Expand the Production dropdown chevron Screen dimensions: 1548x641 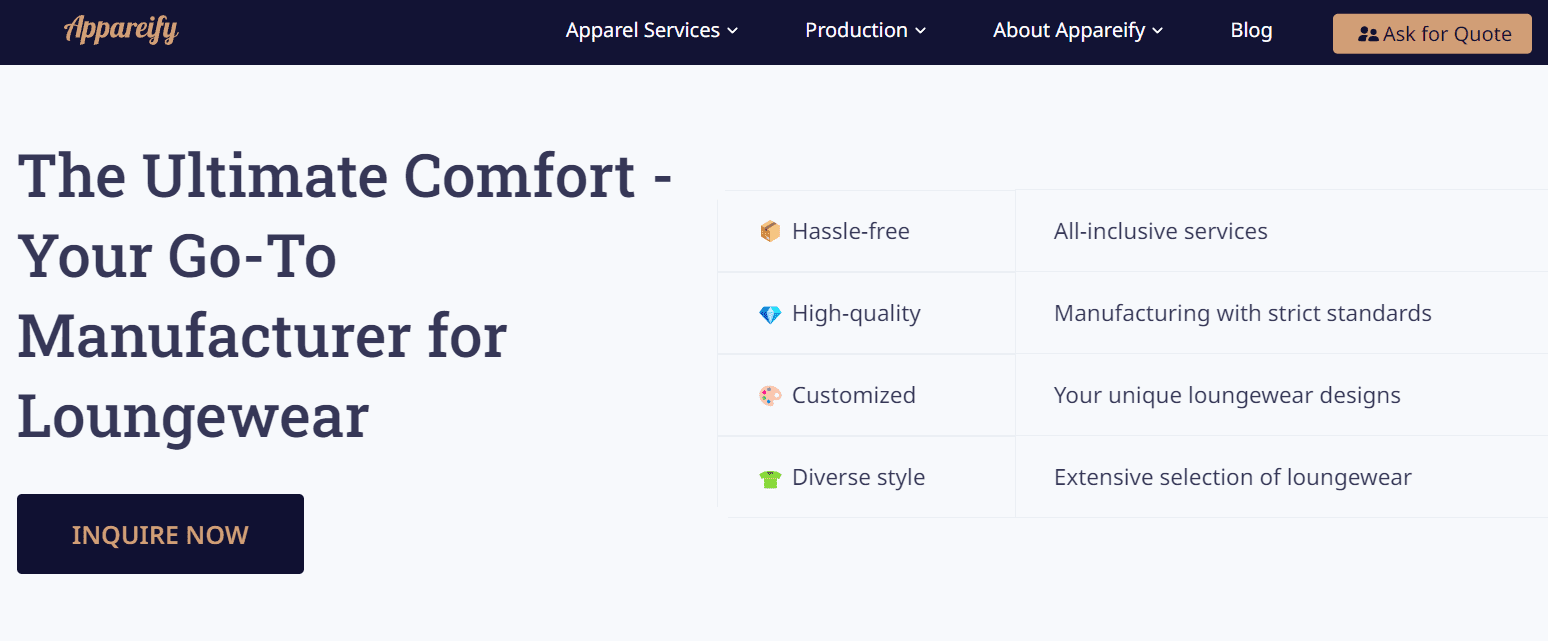(920, 31)
